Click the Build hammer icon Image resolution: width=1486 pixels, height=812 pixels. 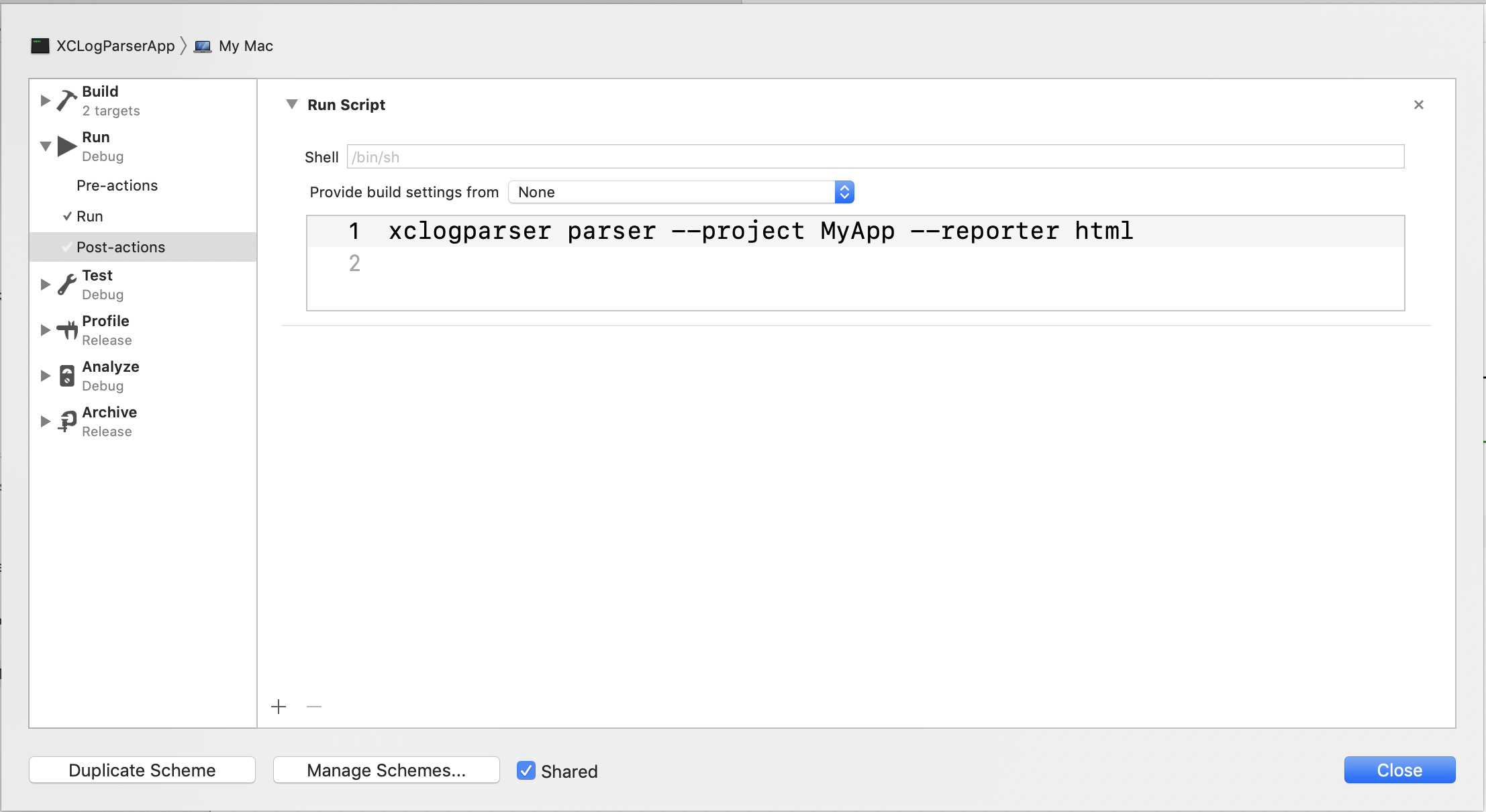(66, 100)
